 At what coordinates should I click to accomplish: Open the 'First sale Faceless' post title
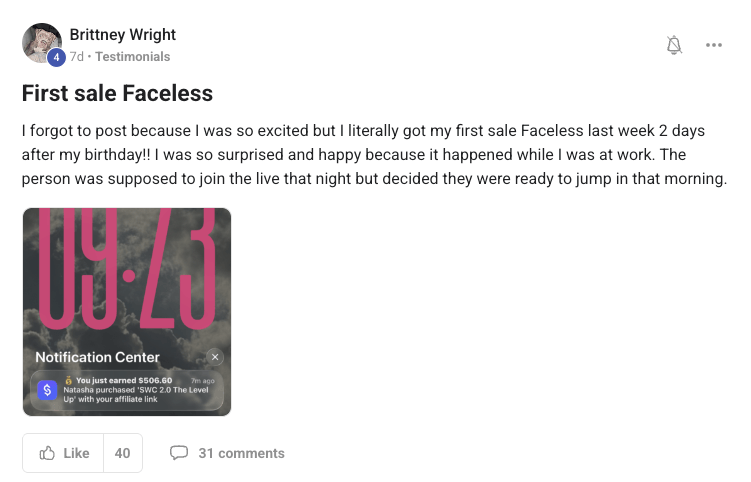click(x=117, y=94)
